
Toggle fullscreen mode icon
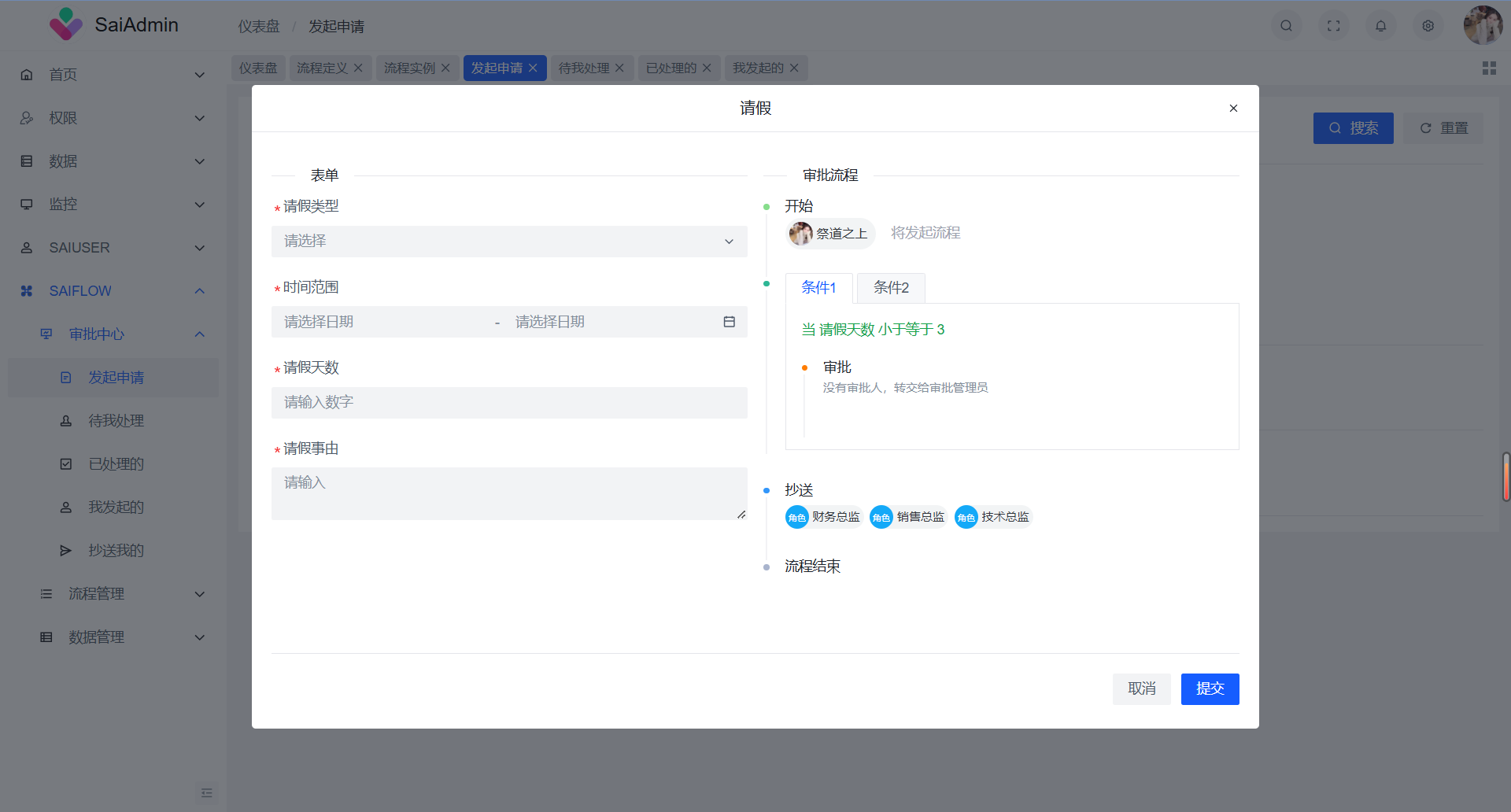(1333, 26)
